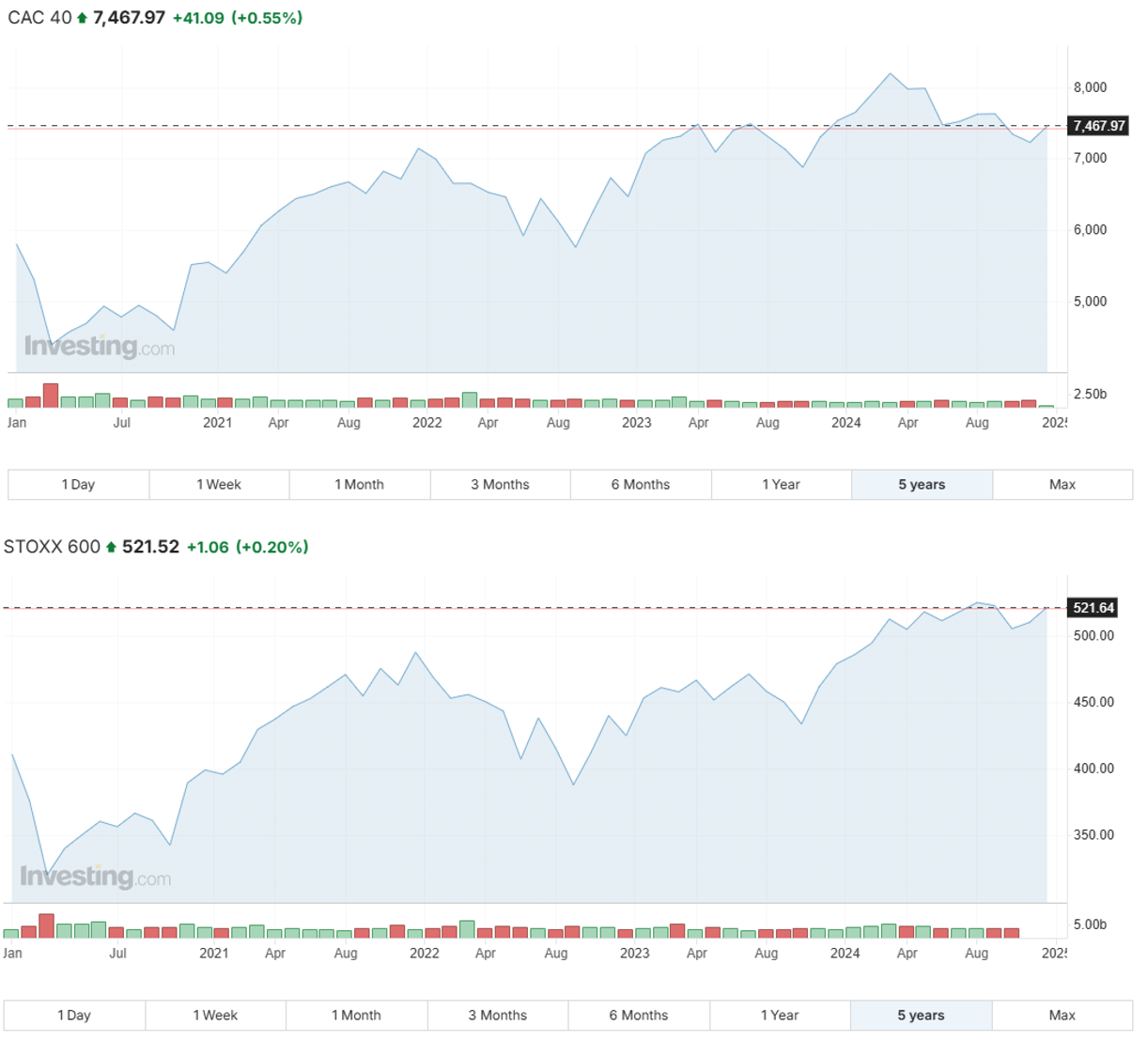This screenshot has height=1041, width=1148.
Task: Select Max range on CAC 40 chart
Action: click(1063, 485)
